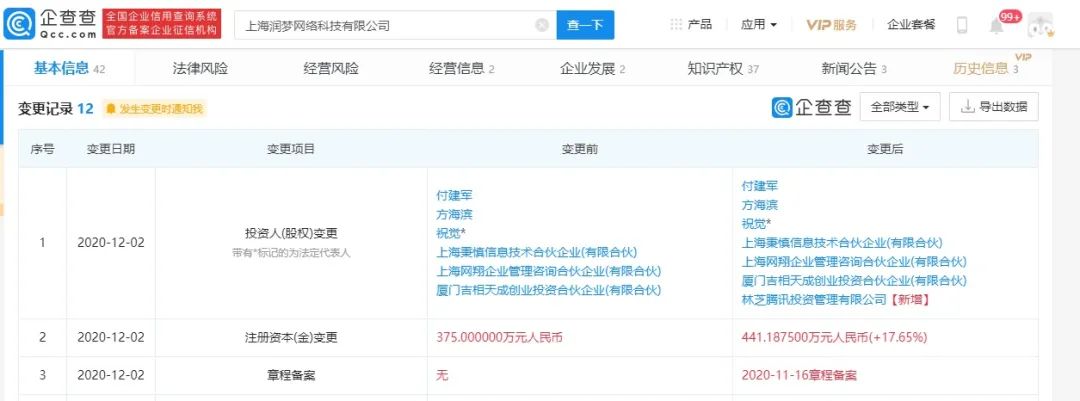1080x401 pixels.
Task: Open 方海滨 in the 变更后 column
Action: tap(760, 205)
